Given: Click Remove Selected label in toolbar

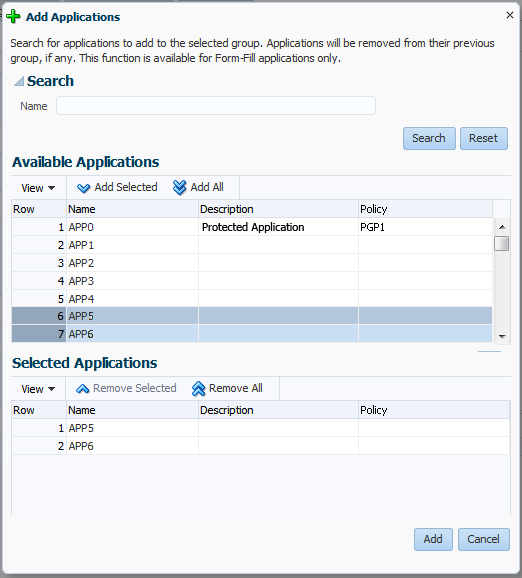Looking at the screenshot, I should click(135, 388).
